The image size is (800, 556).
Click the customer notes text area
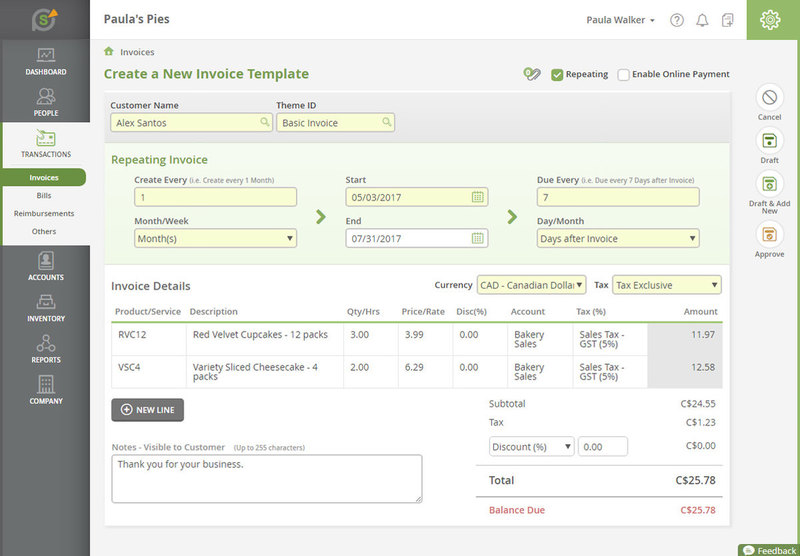(266, 478)
